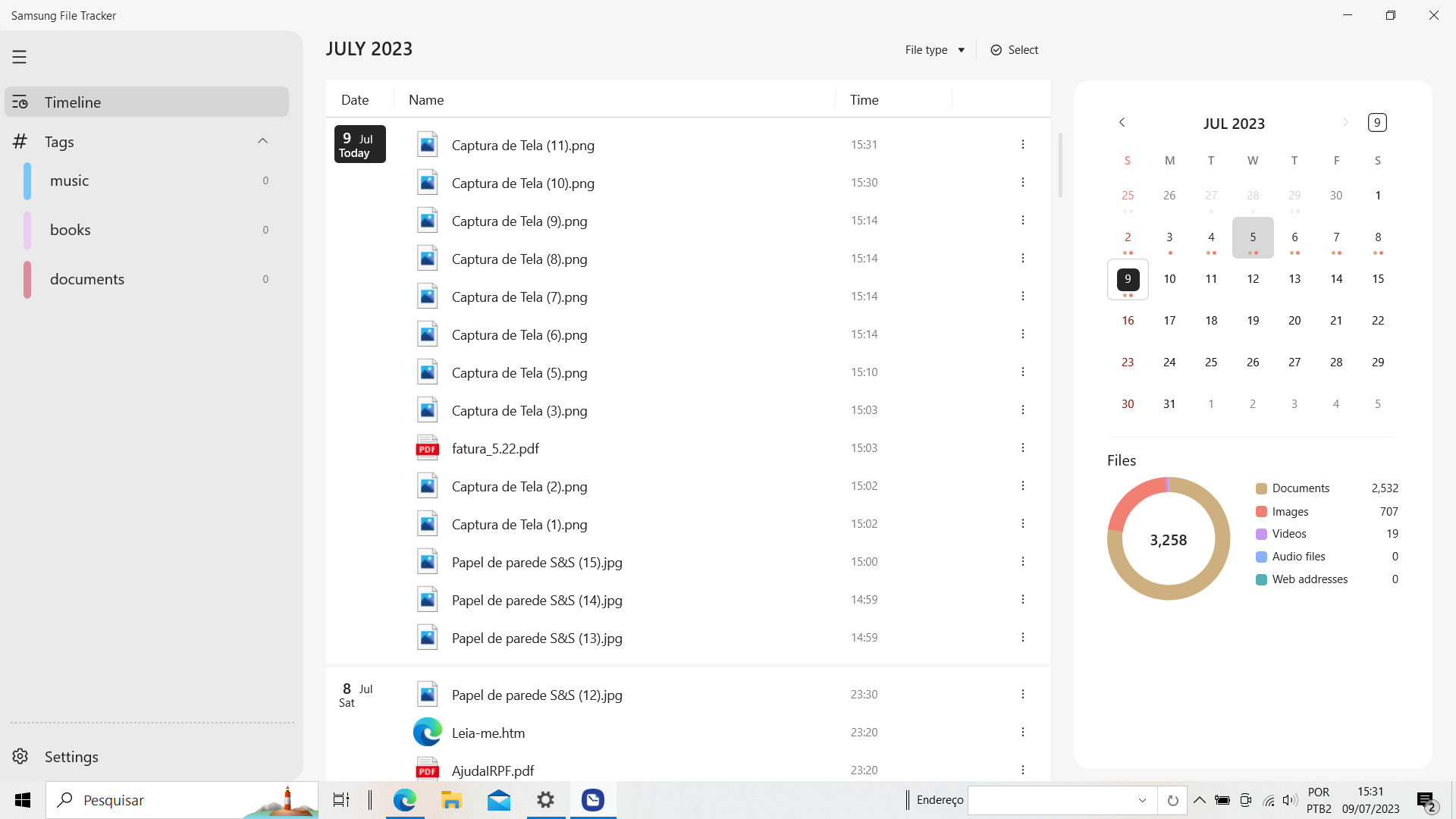1456x819 pixels.
Task: Click the Images legend color swatch
Action: pyautogui.click(x=1261, y=512)
